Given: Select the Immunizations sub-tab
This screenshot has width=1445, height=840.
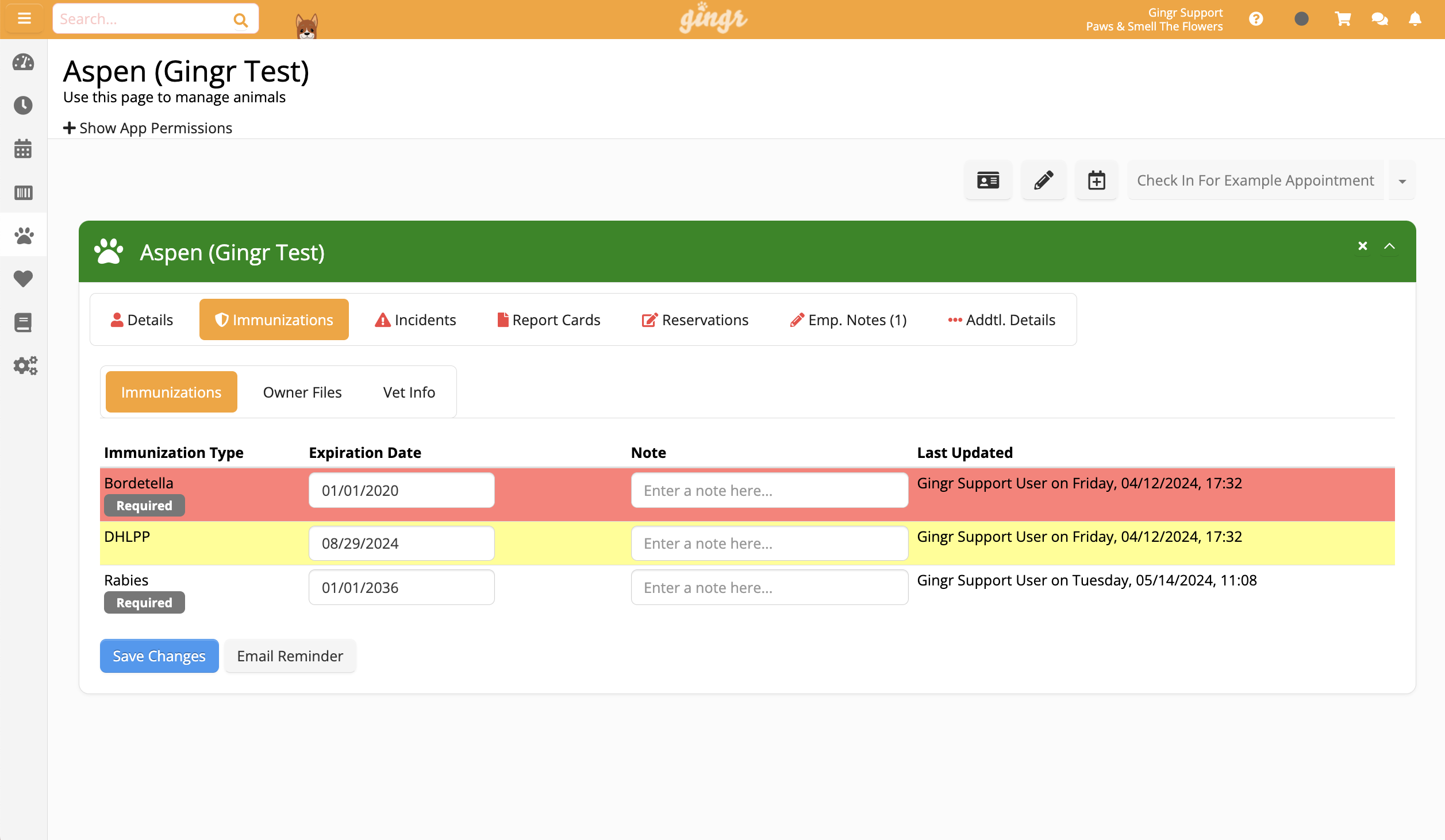Looking at the screenshot, I should [171, 392].
